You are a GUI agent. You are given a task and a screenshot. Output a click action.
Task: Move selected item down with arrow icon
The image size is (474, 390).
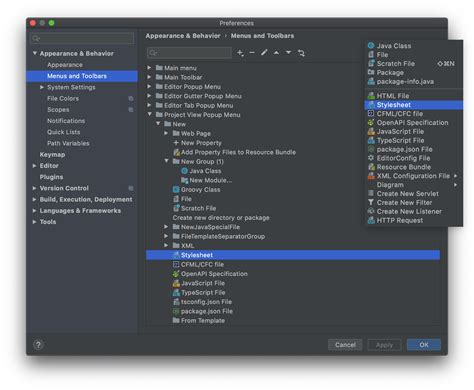tap(289, 53)
